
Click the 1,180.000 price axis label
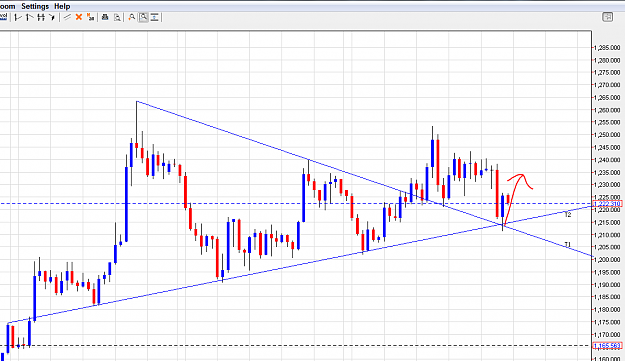click(x=607, y=309)
